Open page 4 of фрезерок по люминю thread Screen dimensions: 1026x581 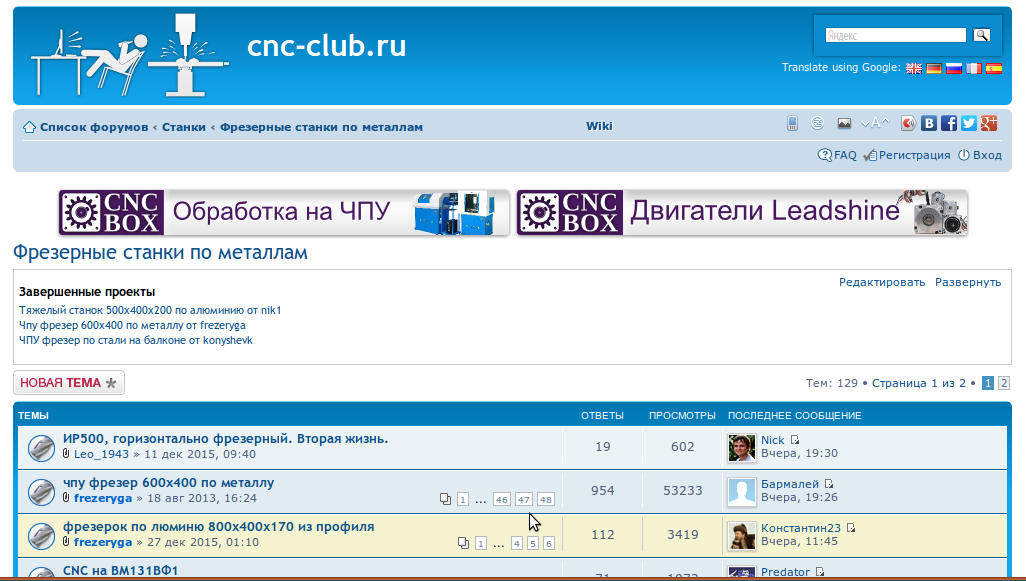517,543
